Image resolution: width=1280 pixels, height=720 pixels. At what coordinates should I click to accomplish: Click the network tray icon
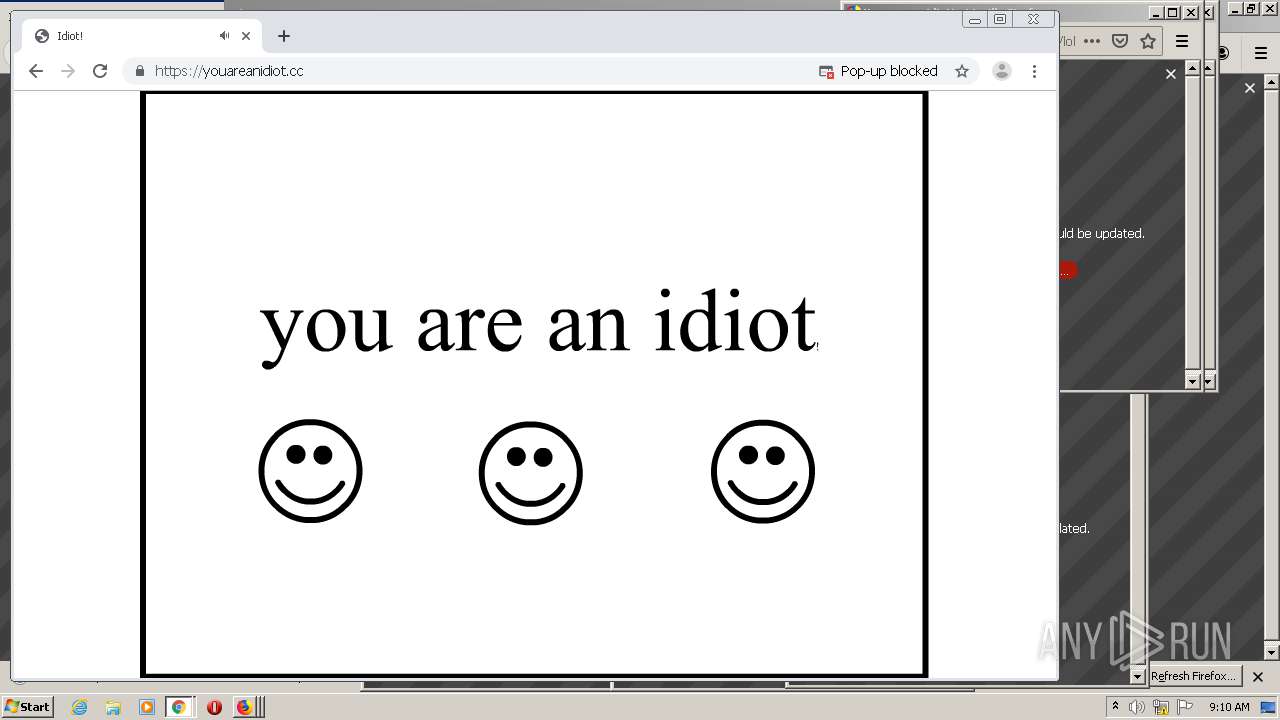[x=1161, y=707]
